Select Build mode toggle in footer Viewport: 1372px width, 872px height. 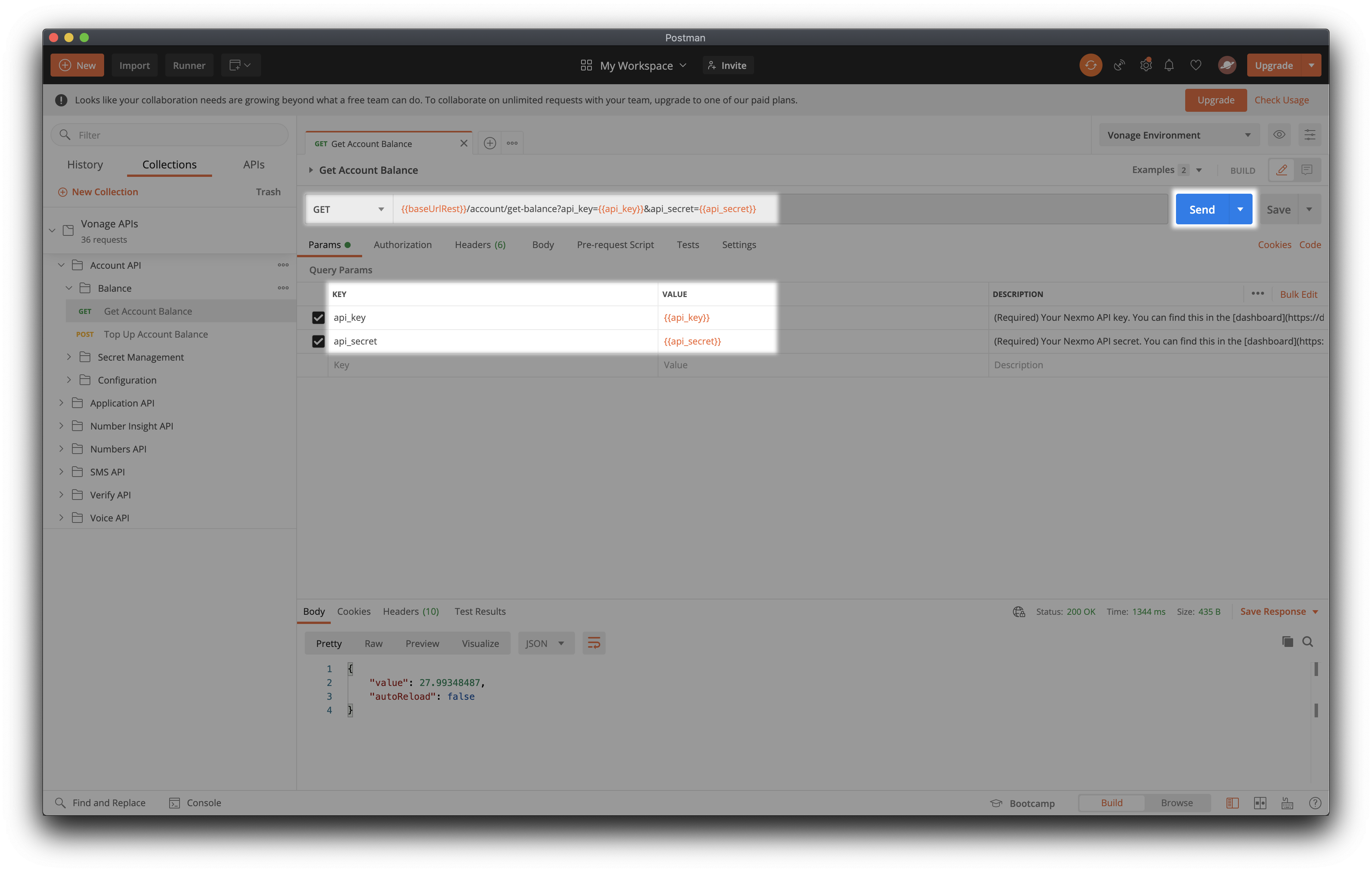1111,802
